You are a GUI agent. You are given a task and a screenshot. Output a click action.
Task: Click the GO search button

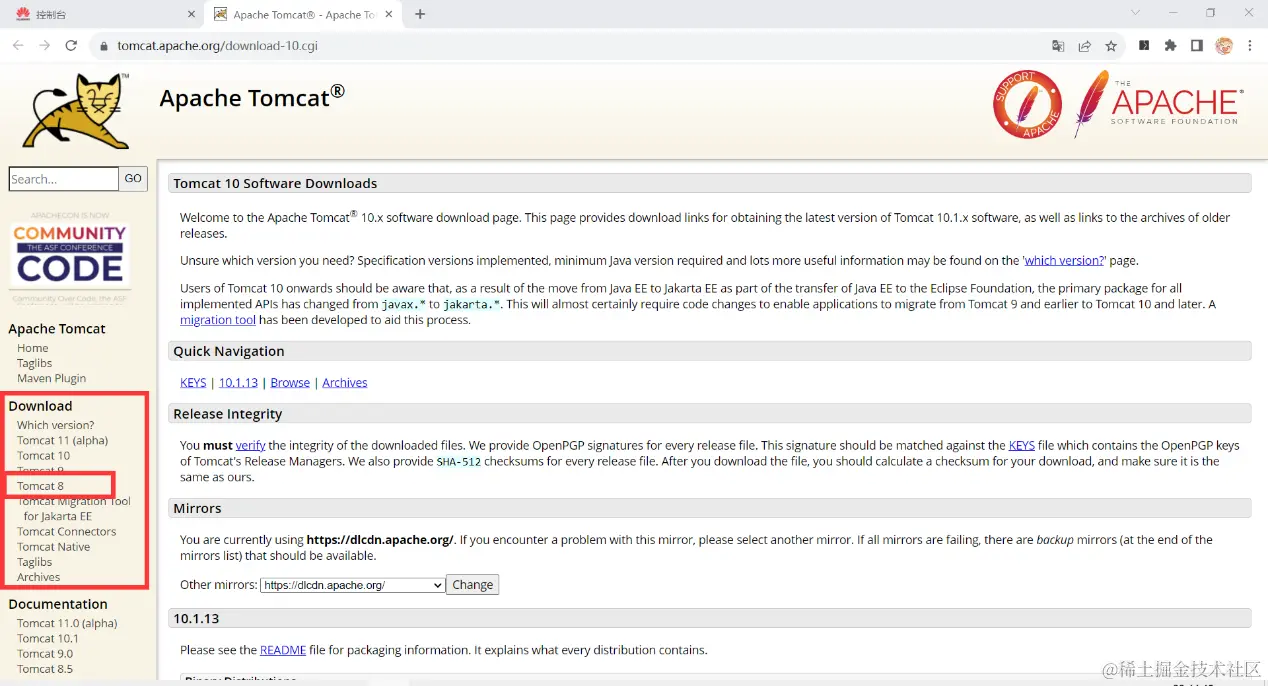click(133, 178)
